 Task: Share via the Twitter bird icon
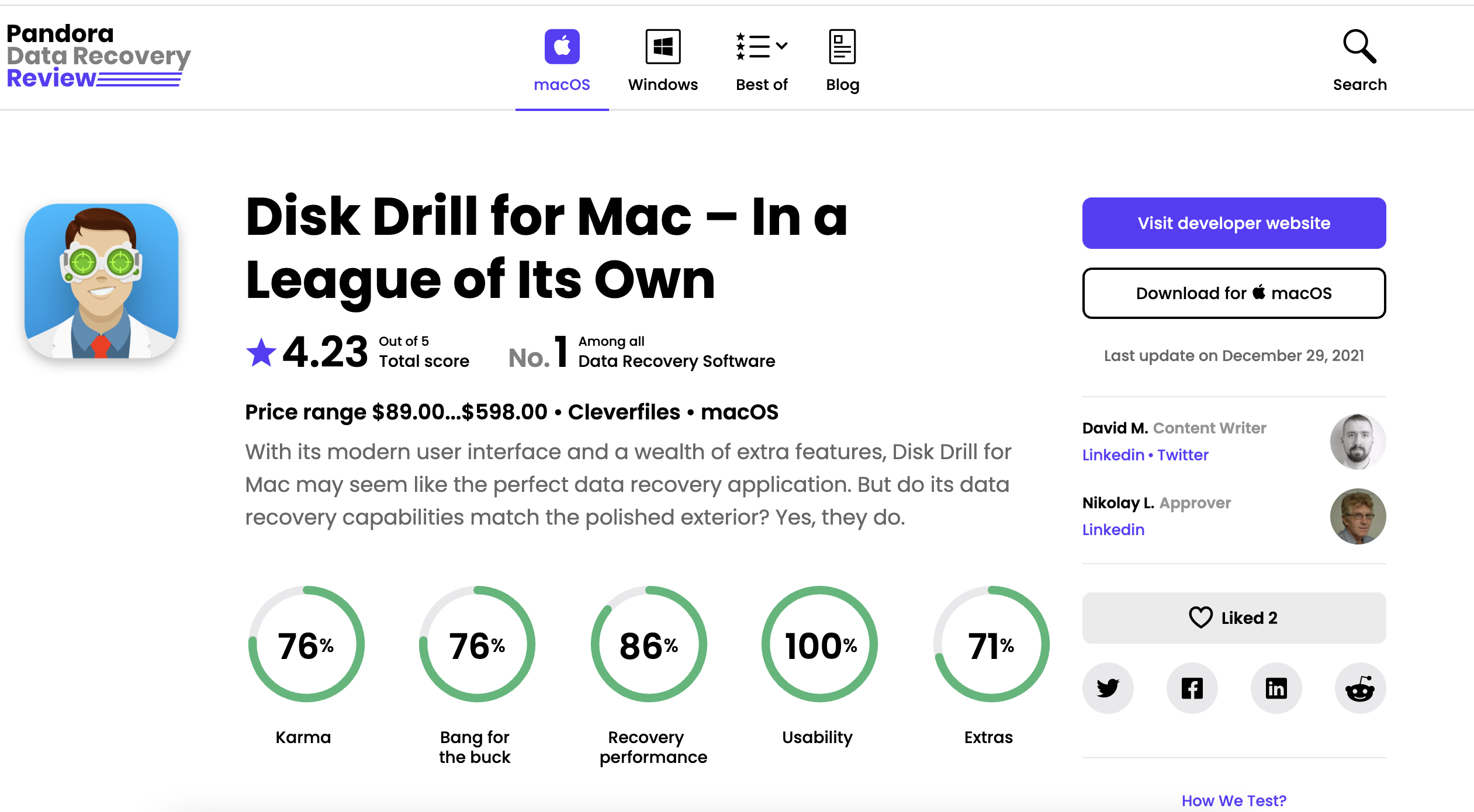(1108, 688)
